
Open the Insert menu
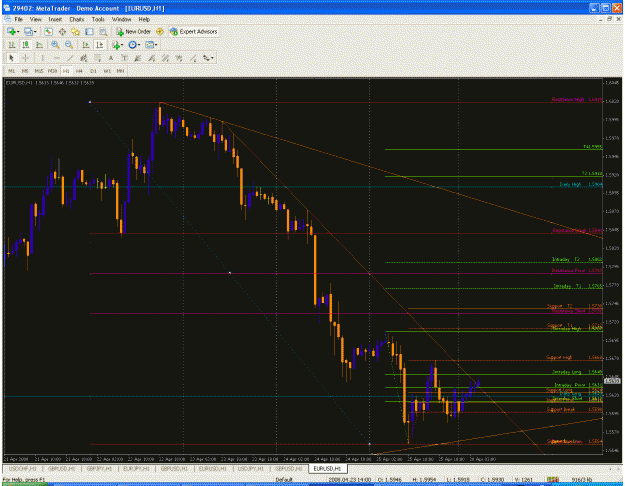(x=55, y=19)
